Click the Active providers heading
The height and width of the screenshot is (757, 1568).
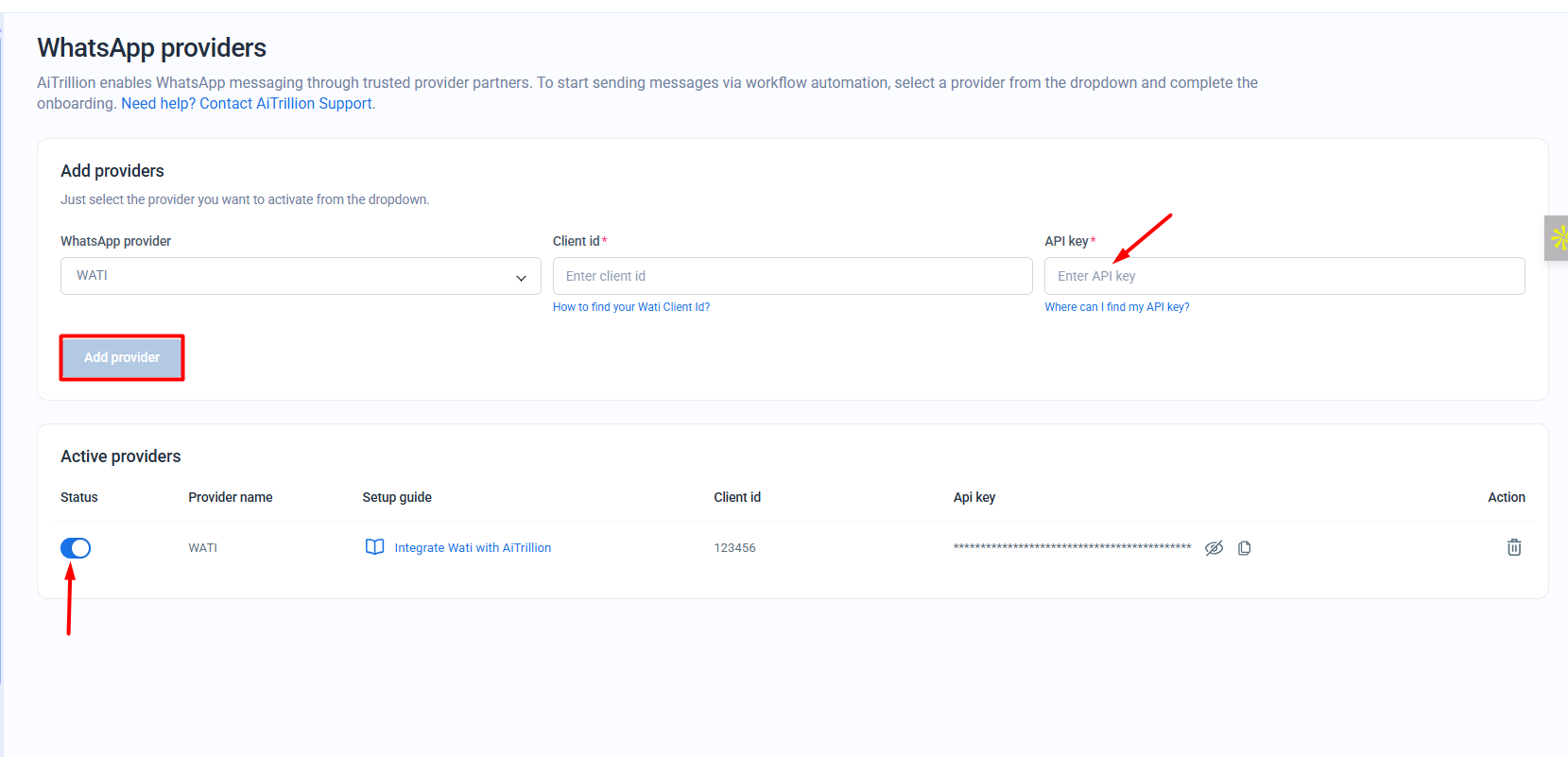pyautogui.click(x=121, y=456)
